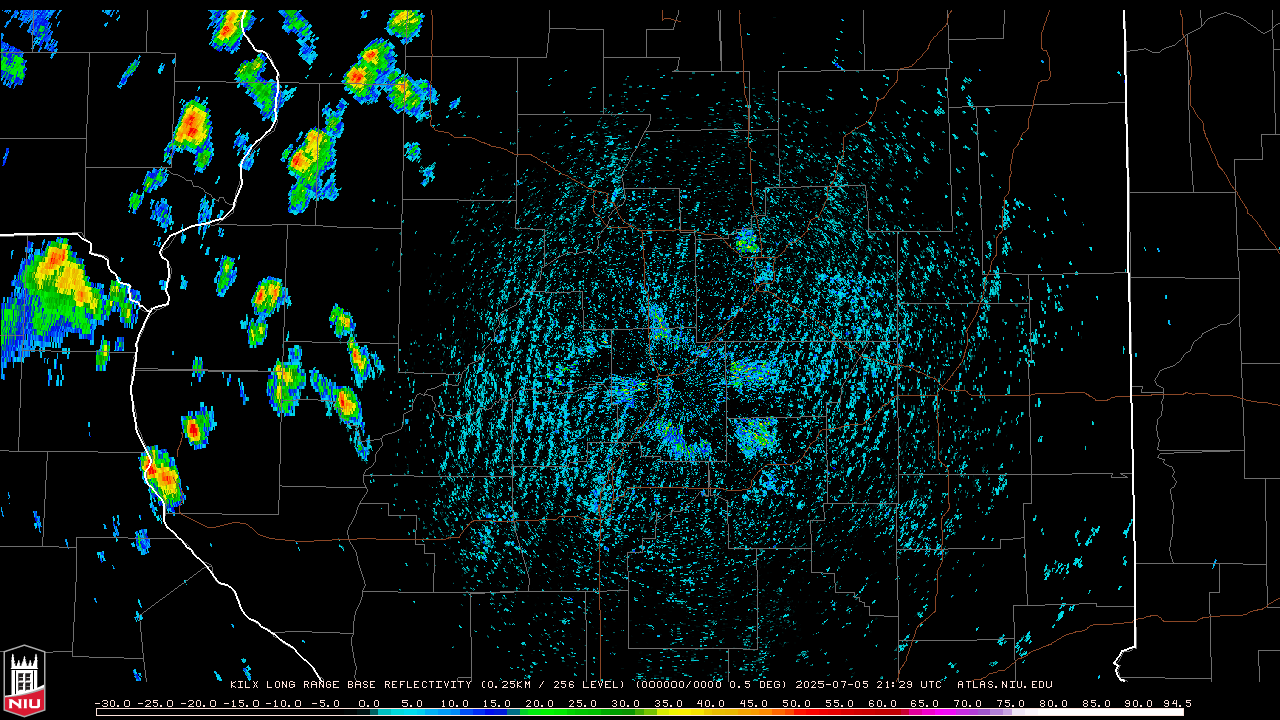
Task: Click the 75.0 scale label
Action: coord(1010,703)
